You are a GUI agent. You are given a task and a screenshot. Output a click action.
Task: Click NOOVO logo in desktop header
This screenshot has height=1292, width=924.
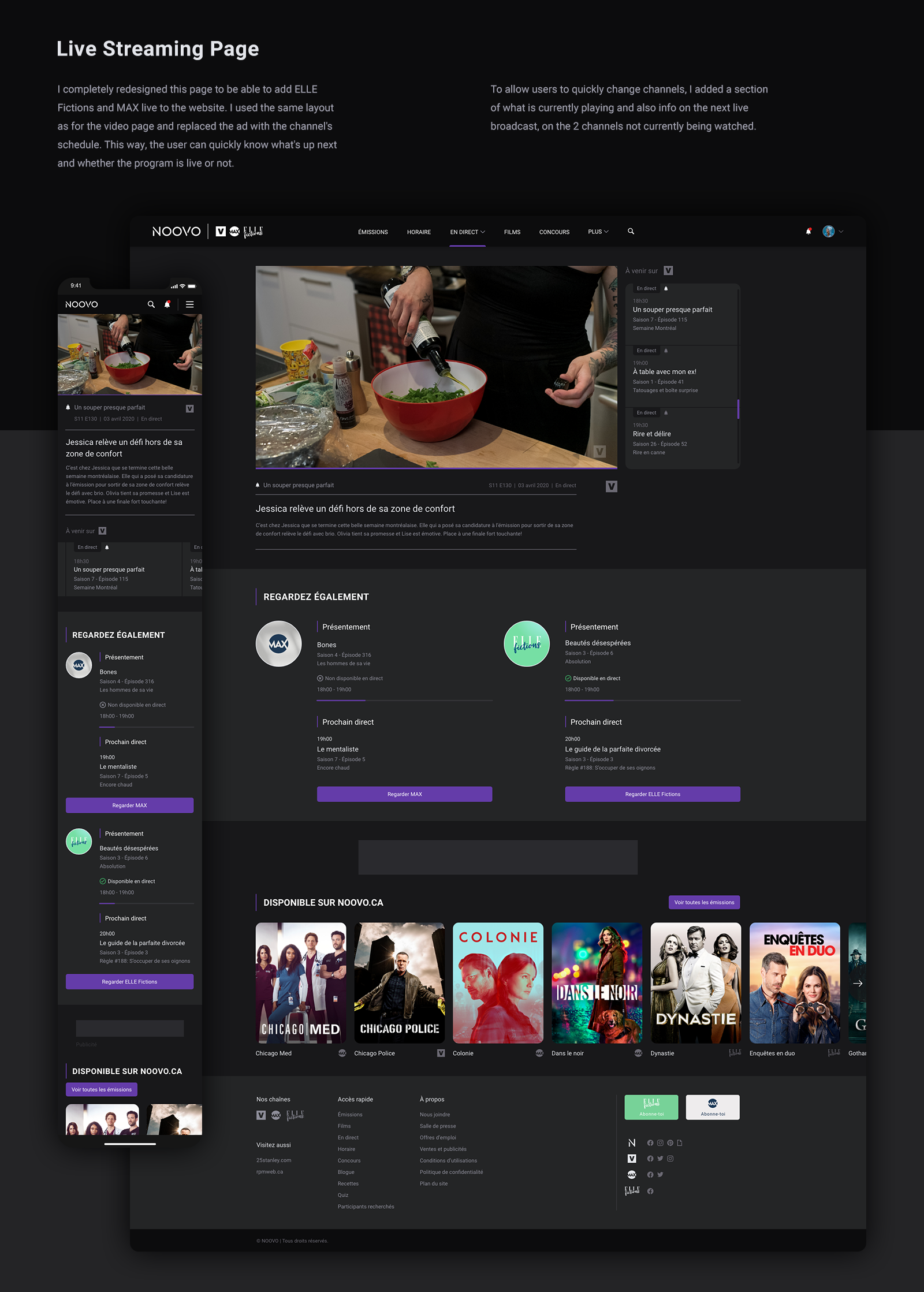(176, 232)
